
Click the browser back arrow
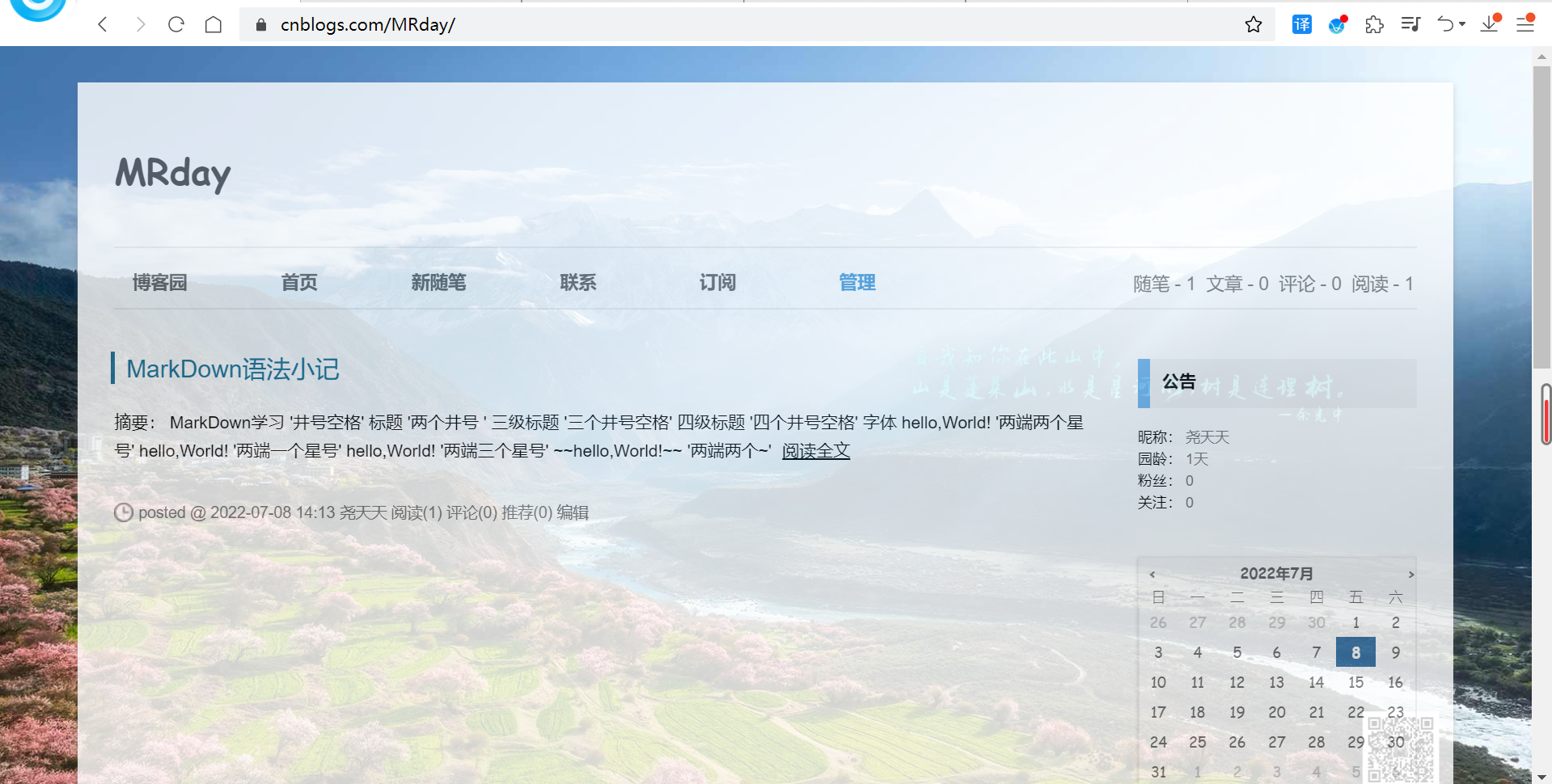click(x=103, y=24)
